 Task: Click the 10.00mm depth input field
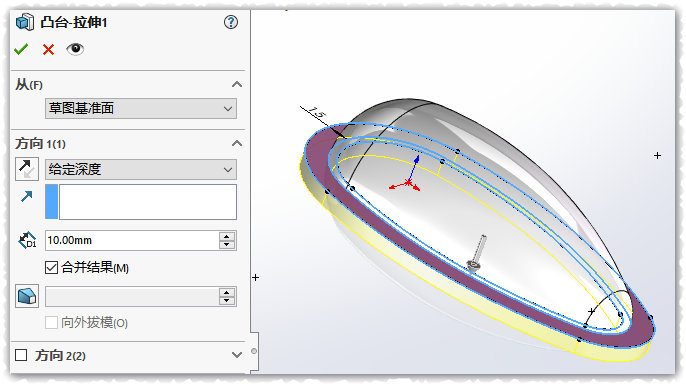132,240
